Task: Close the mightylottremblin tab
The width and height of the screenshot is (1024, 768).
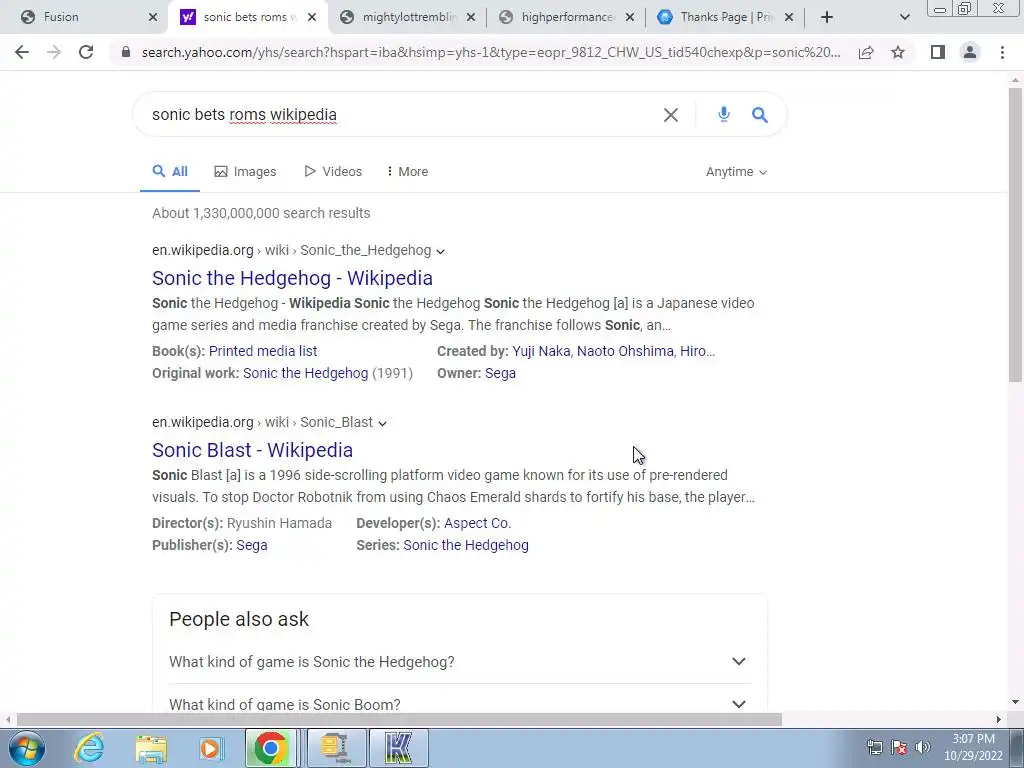Action: (x=472, y=17)
